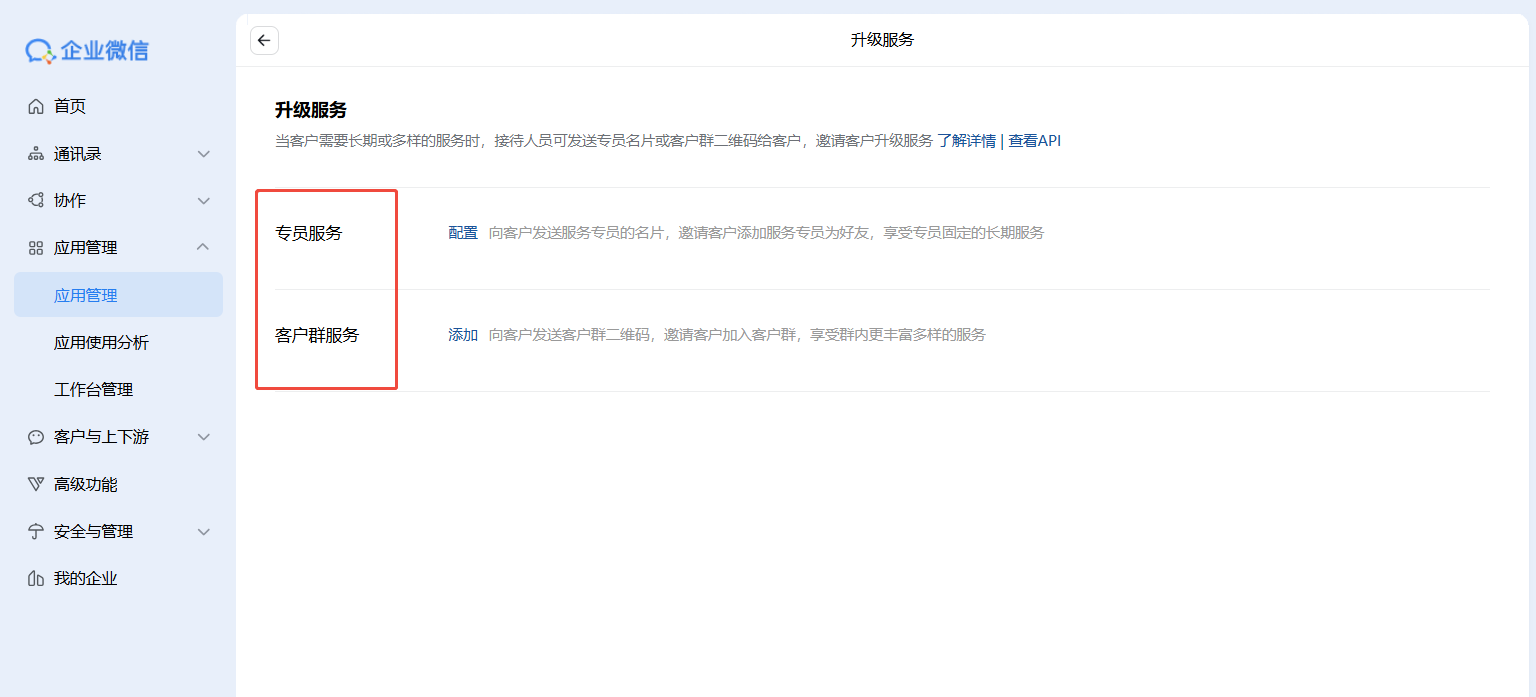Click the 企业微信 logo

click(x=87, y=51)
